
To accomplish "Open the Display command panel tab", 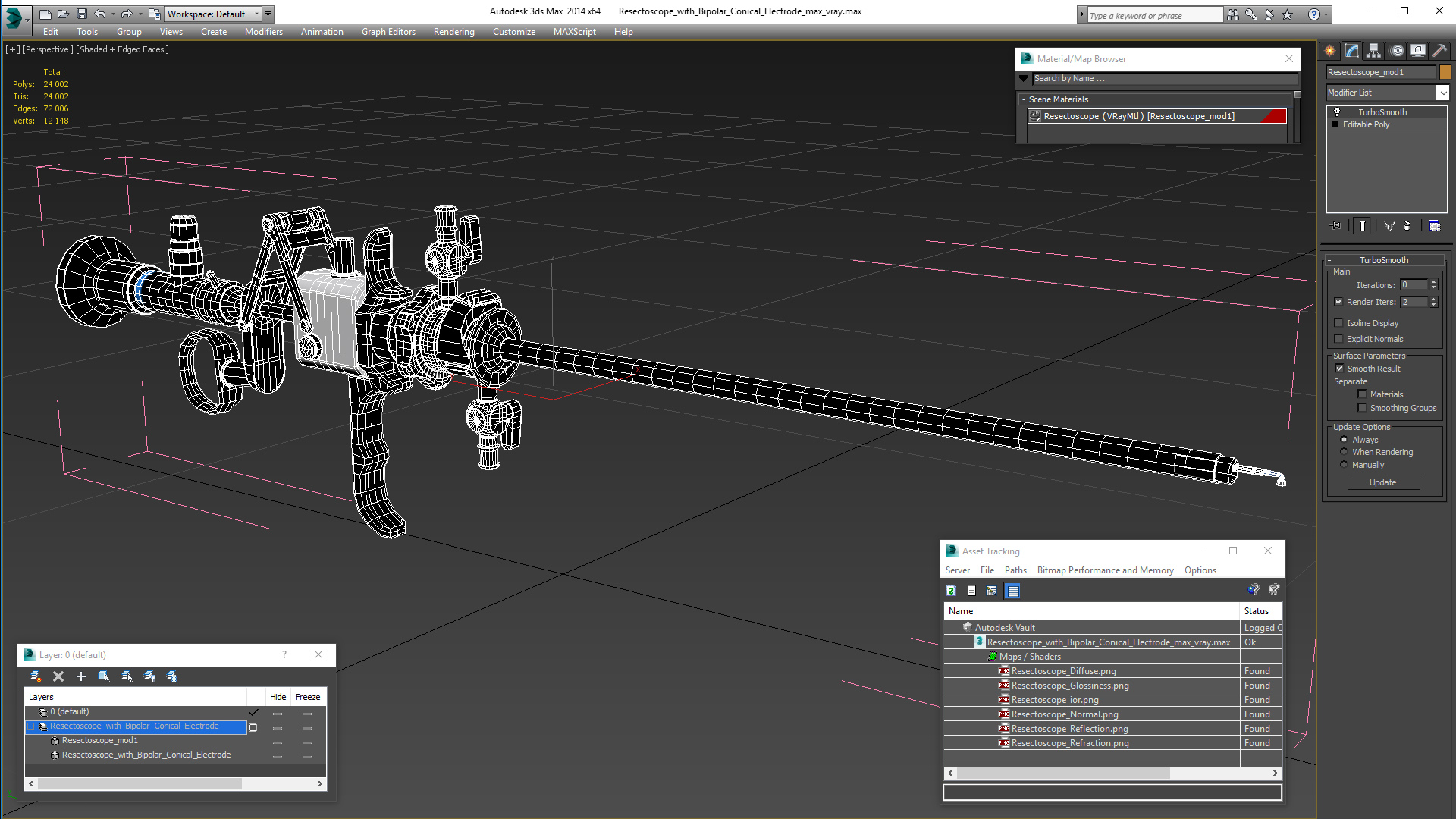I will tap(1418, 51).
